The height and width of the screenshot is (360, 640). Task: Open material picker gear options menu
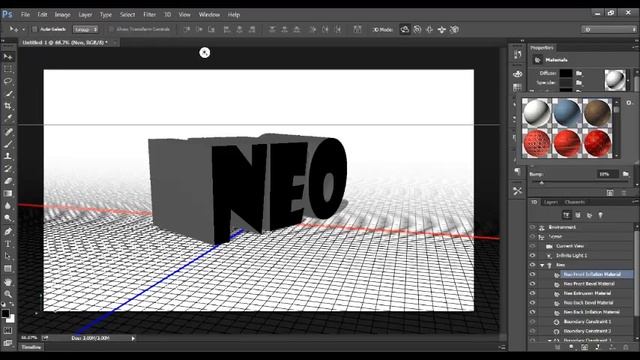click(629, 102)
